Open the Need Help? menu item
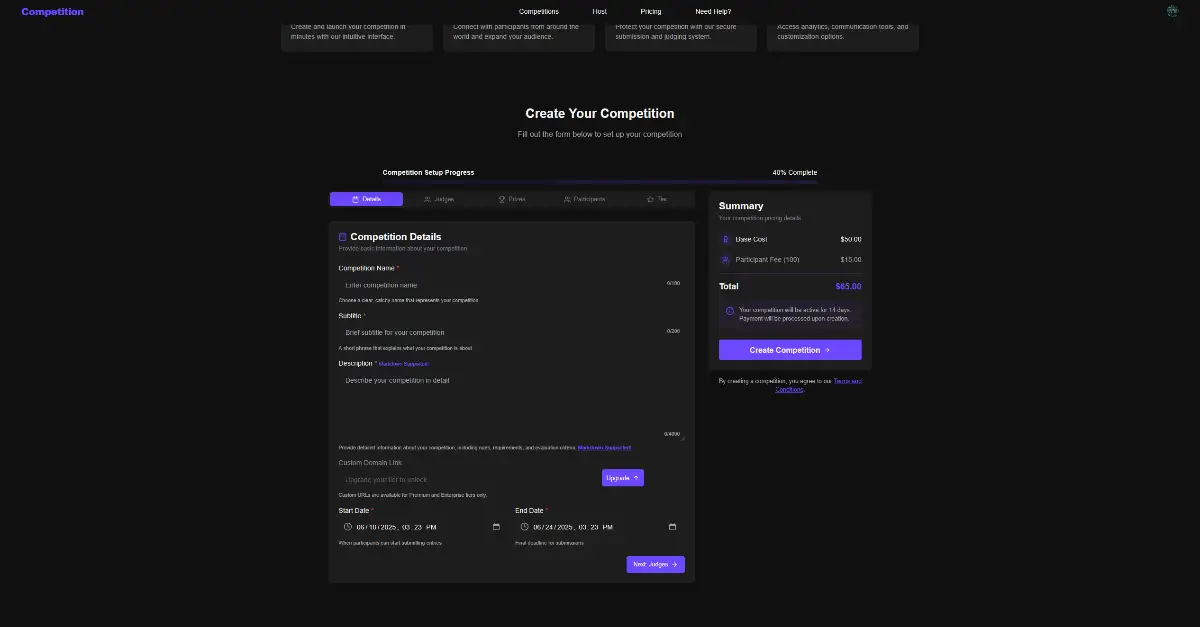 [x=713, y=11]
